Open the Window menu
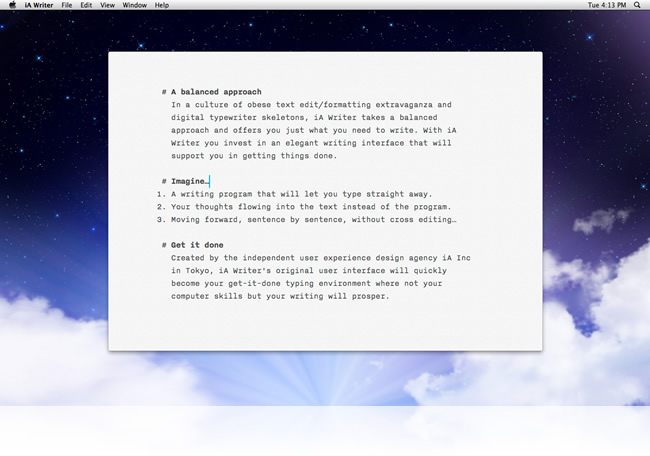Image resolution: width=650 pixels, height=456 pixels. coord(134,5)
